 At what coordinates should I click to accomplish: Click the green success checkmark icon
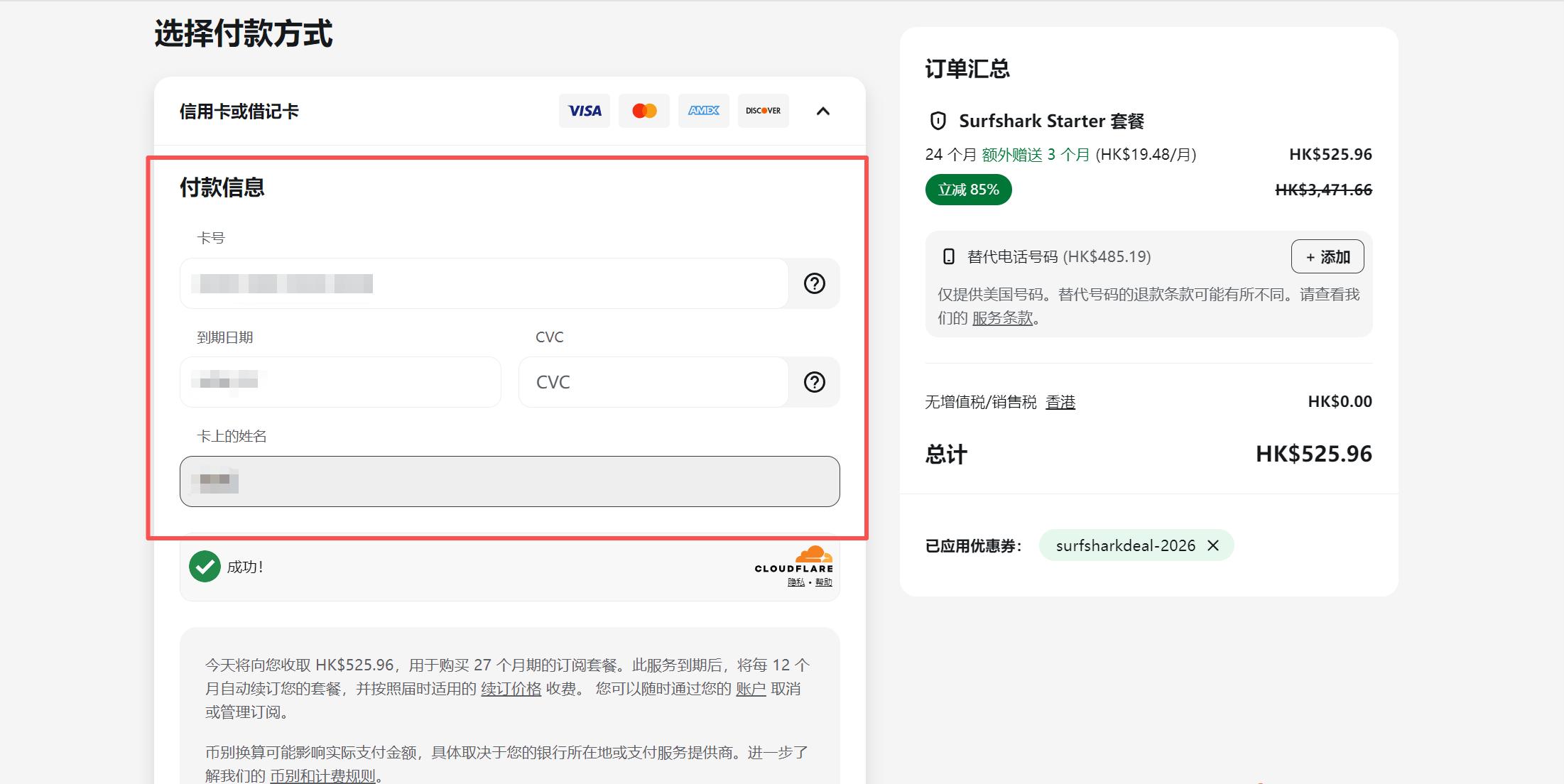point(205,567)
